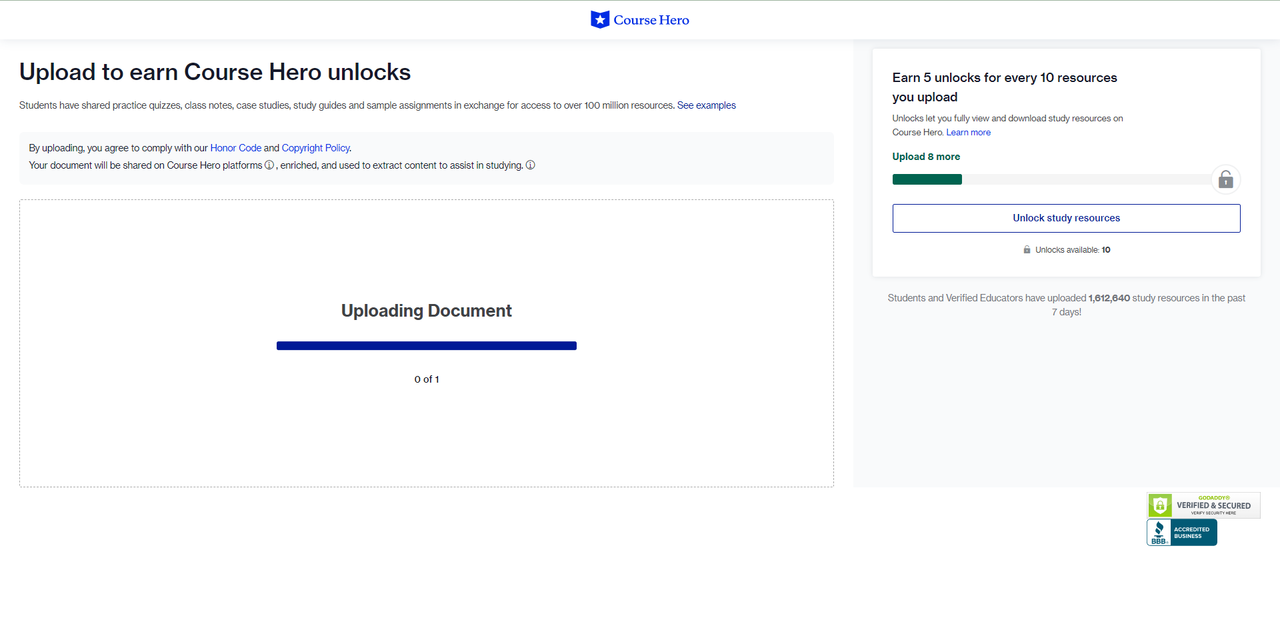The height and width of the screenshot is (620, 1280).
Task: Select the 'Uploading Document' heading text
Action: 427,311
